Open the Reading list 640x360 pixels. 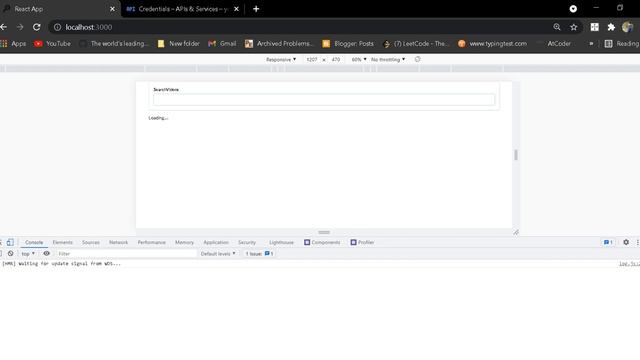click(x=622, y=43)
